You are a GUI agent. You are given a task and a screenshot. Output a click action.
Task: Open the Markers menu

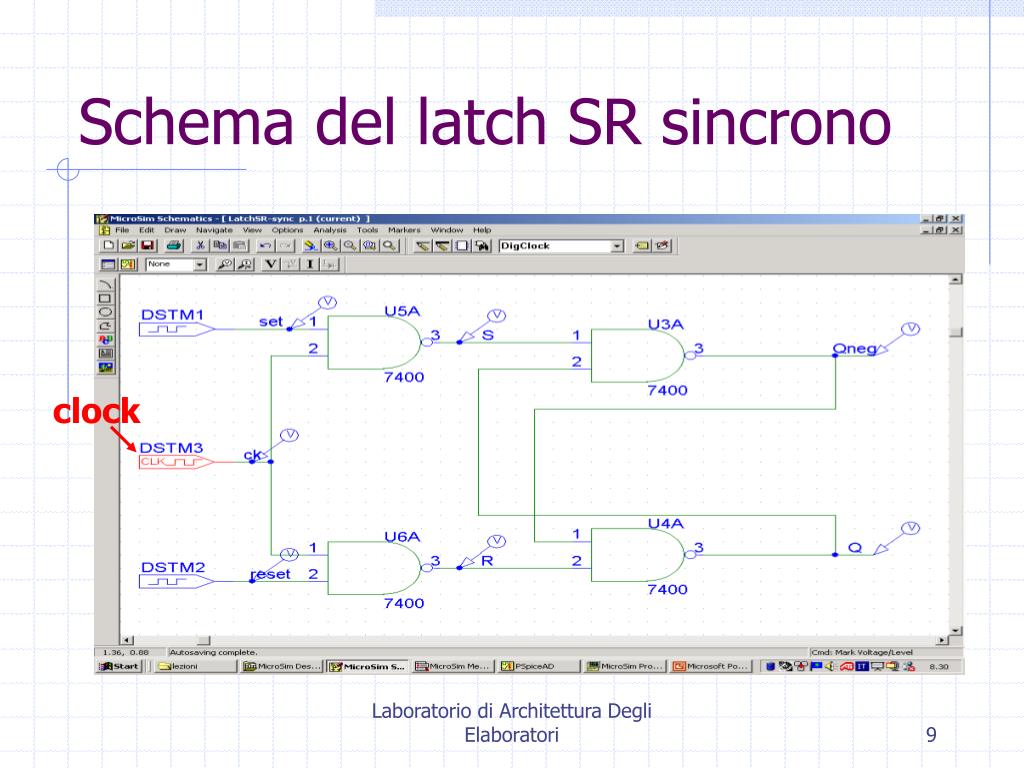[404, 230]
